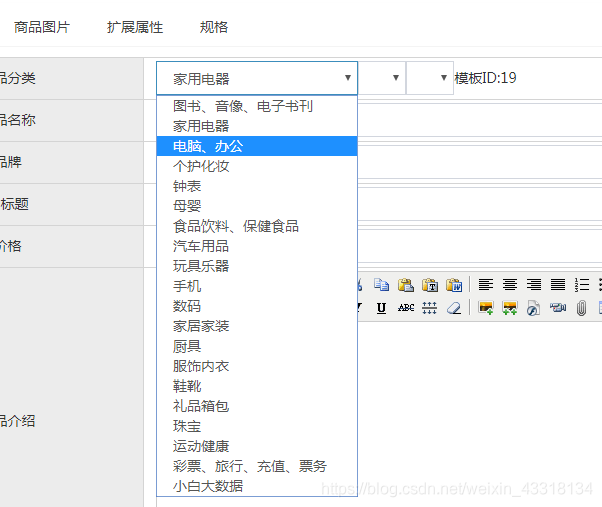Image resolution: width=602 pixels, height=507 pixels.
Task: Insert a Flash file
Action: 534,308
